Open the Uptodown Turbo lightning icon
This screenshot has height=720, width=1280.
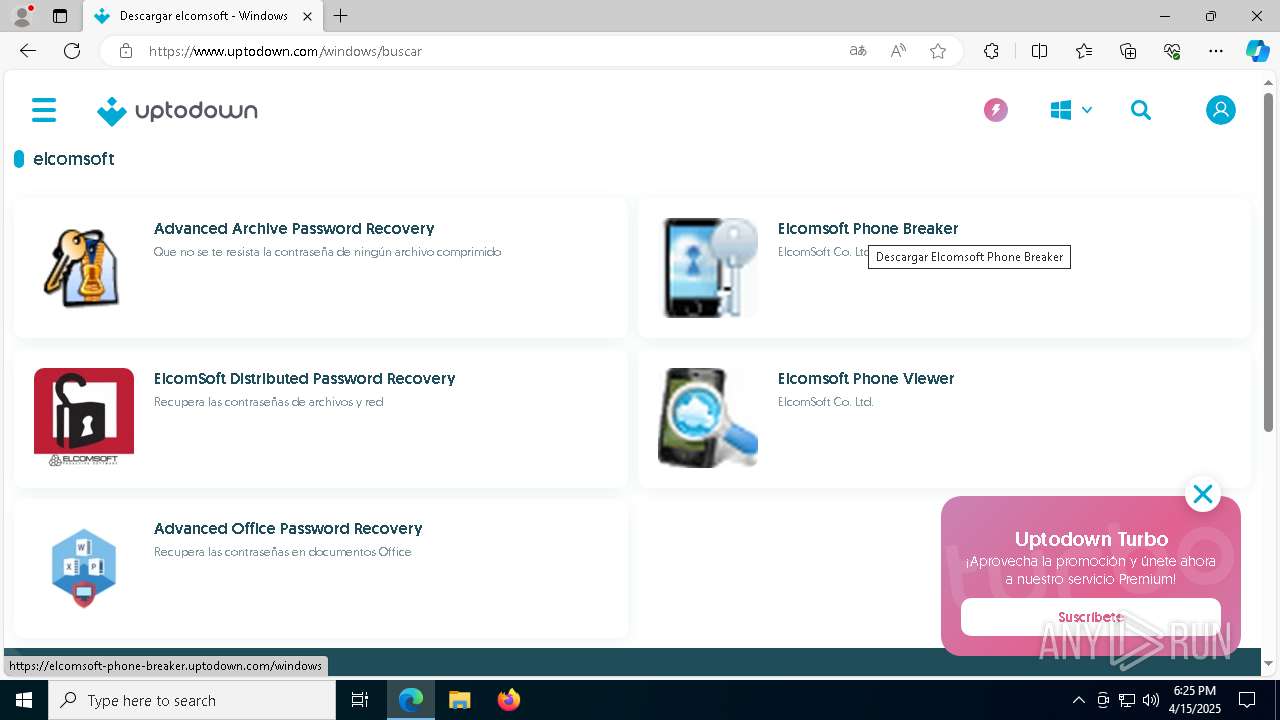tap(995, 110)
